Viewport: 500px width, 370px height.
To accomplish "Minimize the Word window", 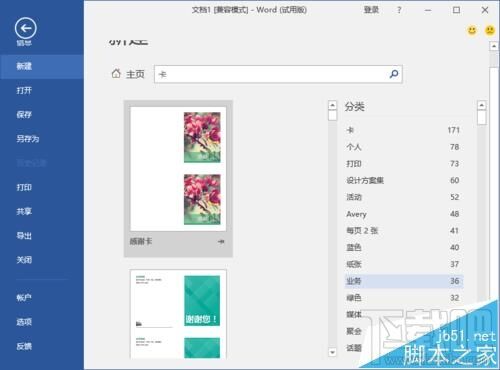I will point(428,10).
